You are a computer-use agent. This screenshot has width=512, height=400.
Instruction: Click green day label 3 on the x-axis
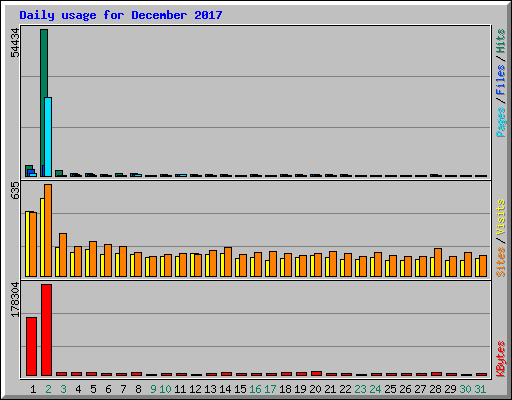pyautogui.click(x=63, y=389)
